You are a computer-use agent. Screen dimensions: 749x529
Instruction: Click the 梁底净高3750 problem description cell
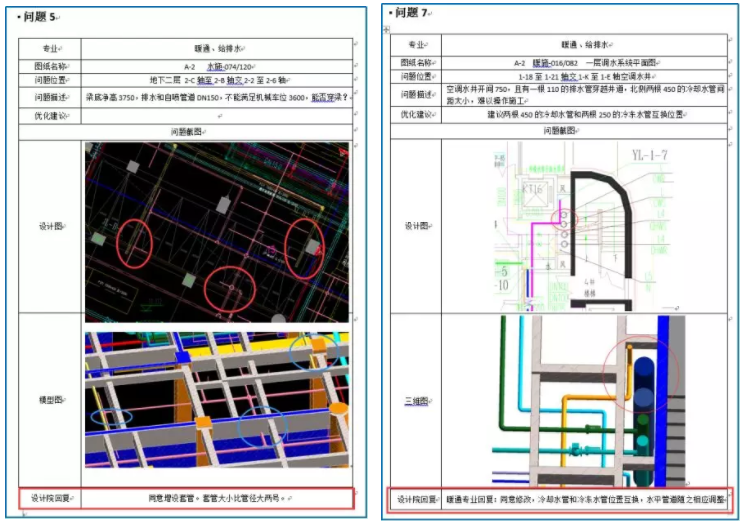click(216, 98)
